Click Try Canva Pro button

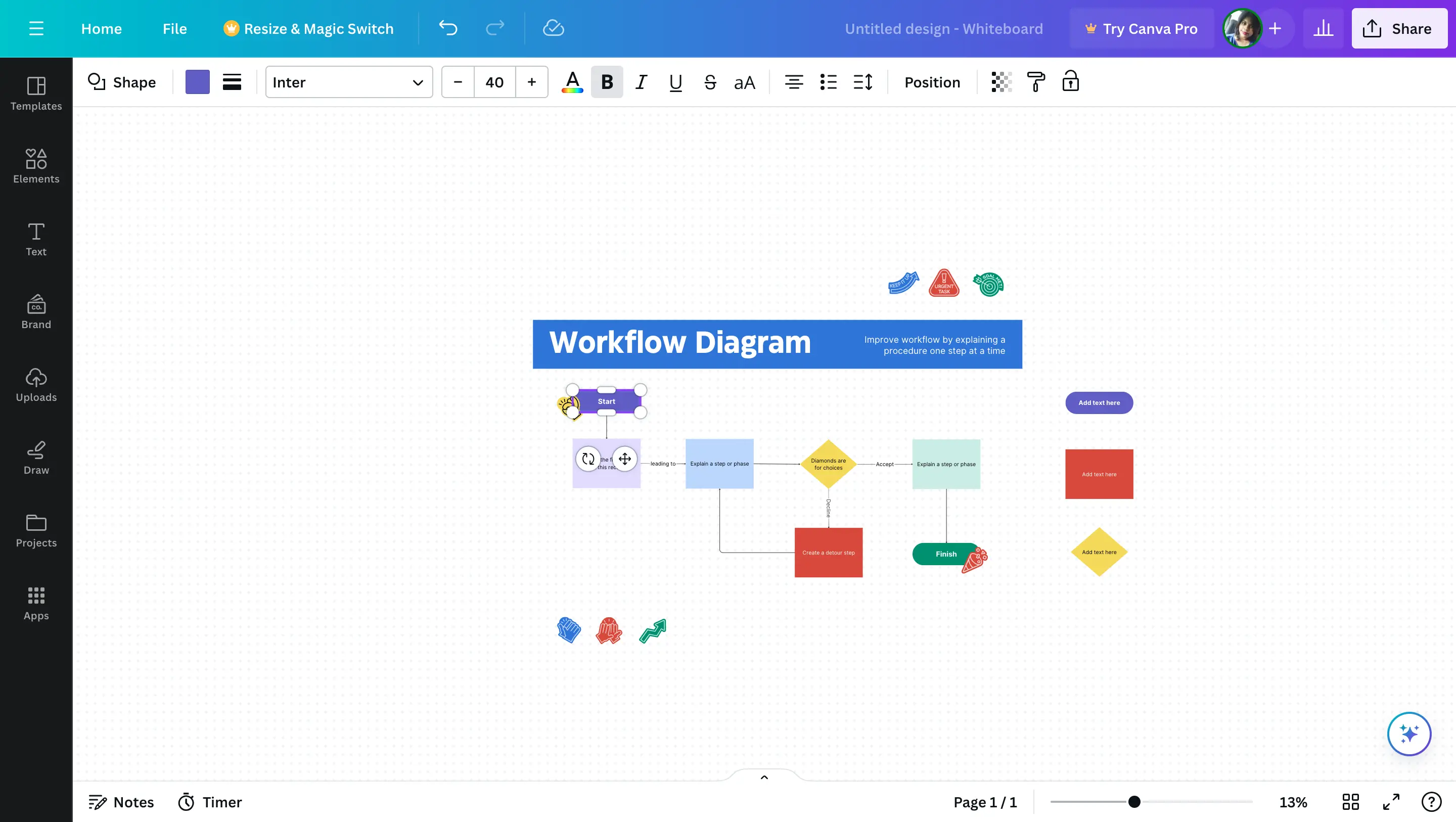pos(1141,28)
